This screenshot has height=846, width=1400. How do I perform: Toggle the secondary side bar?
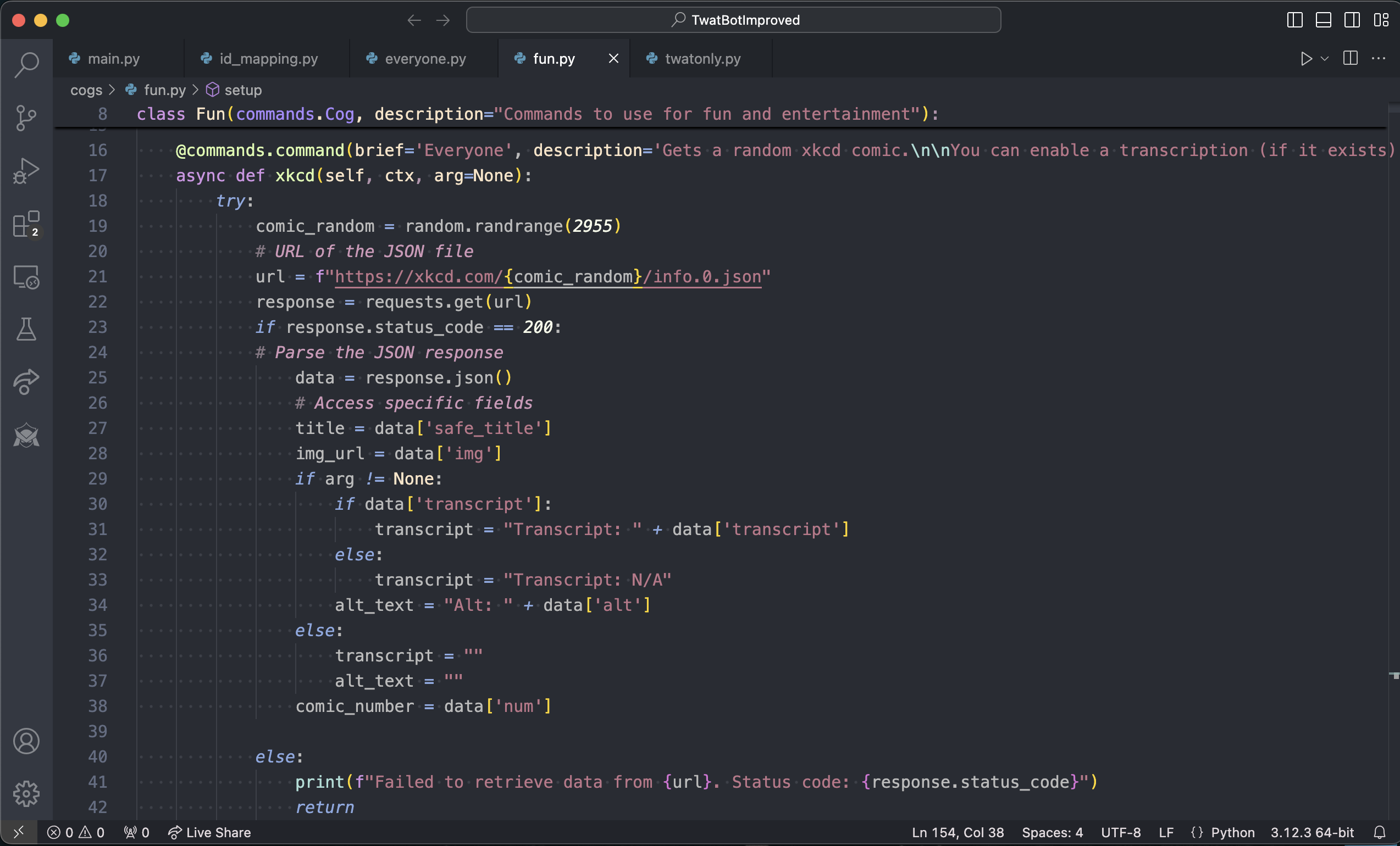pos(1352,20)
